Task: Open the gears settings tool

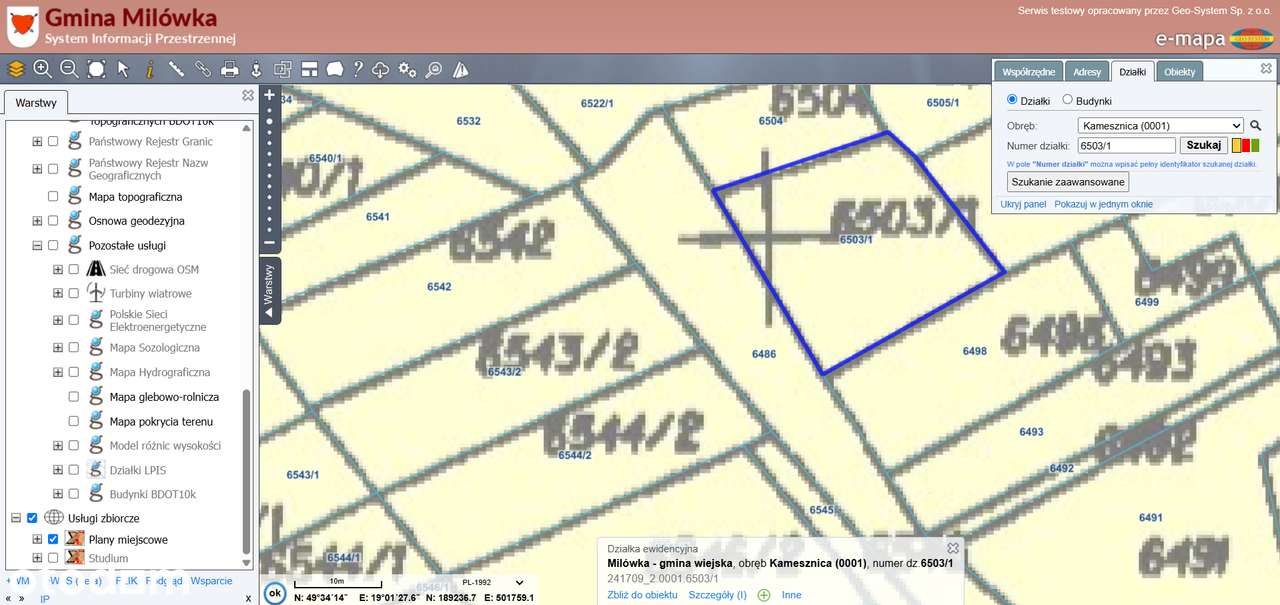Action: 407,69
